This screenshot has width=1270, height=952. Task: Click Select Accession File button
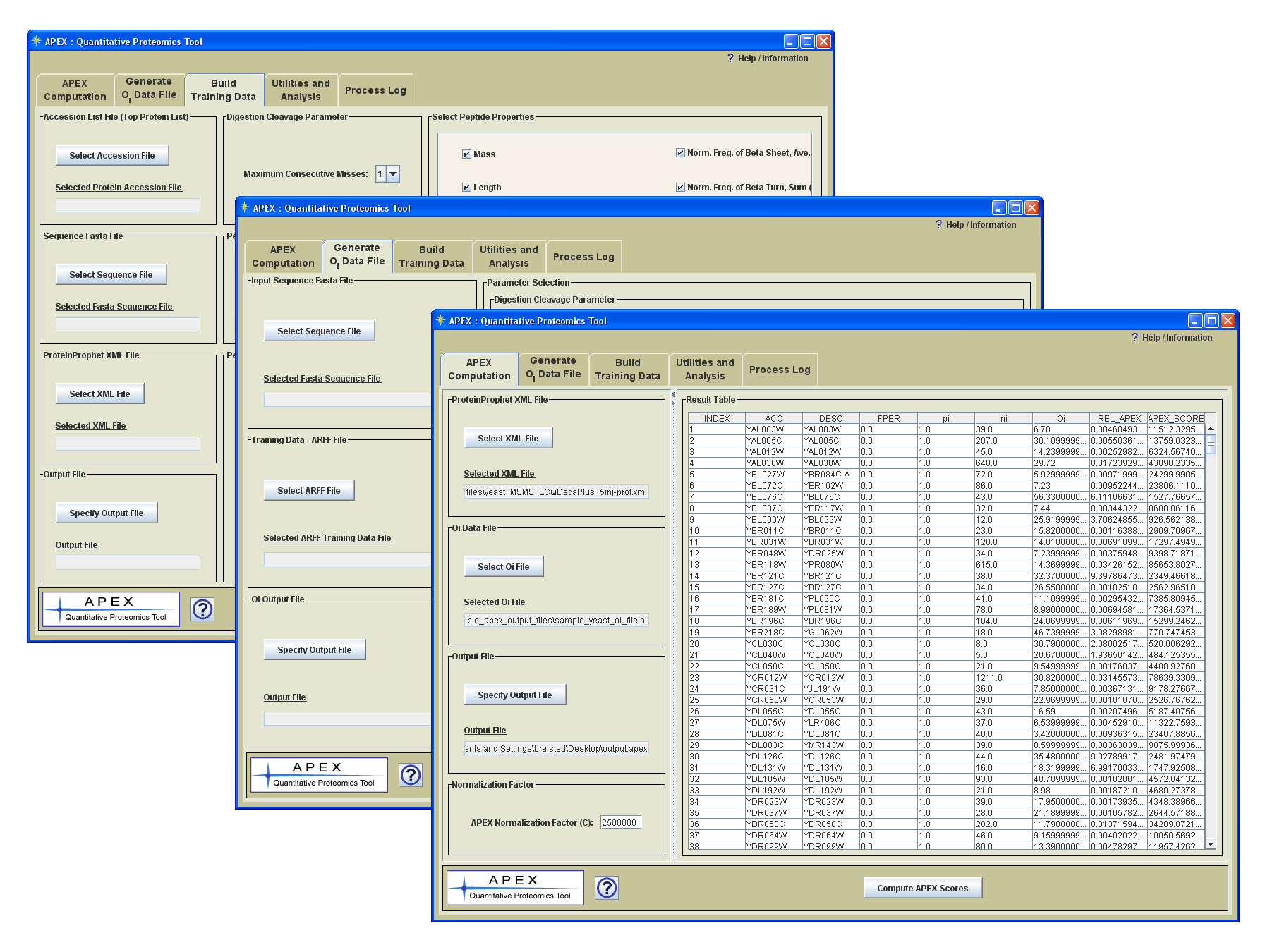[112, 156]
